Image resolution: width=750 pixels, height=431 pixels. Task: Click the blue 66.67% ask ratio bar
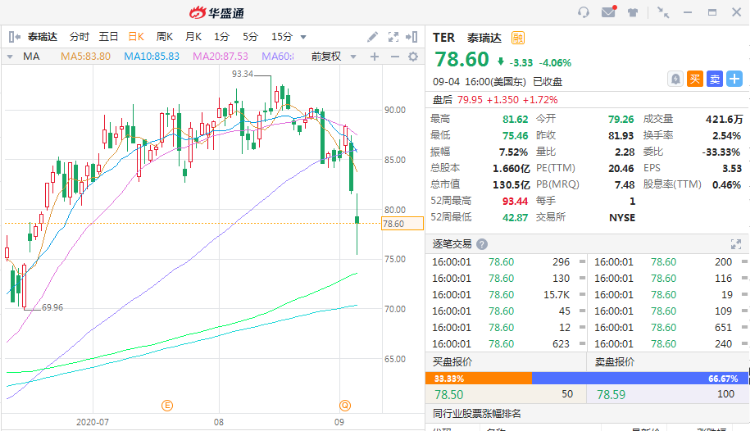coord(640,378)
